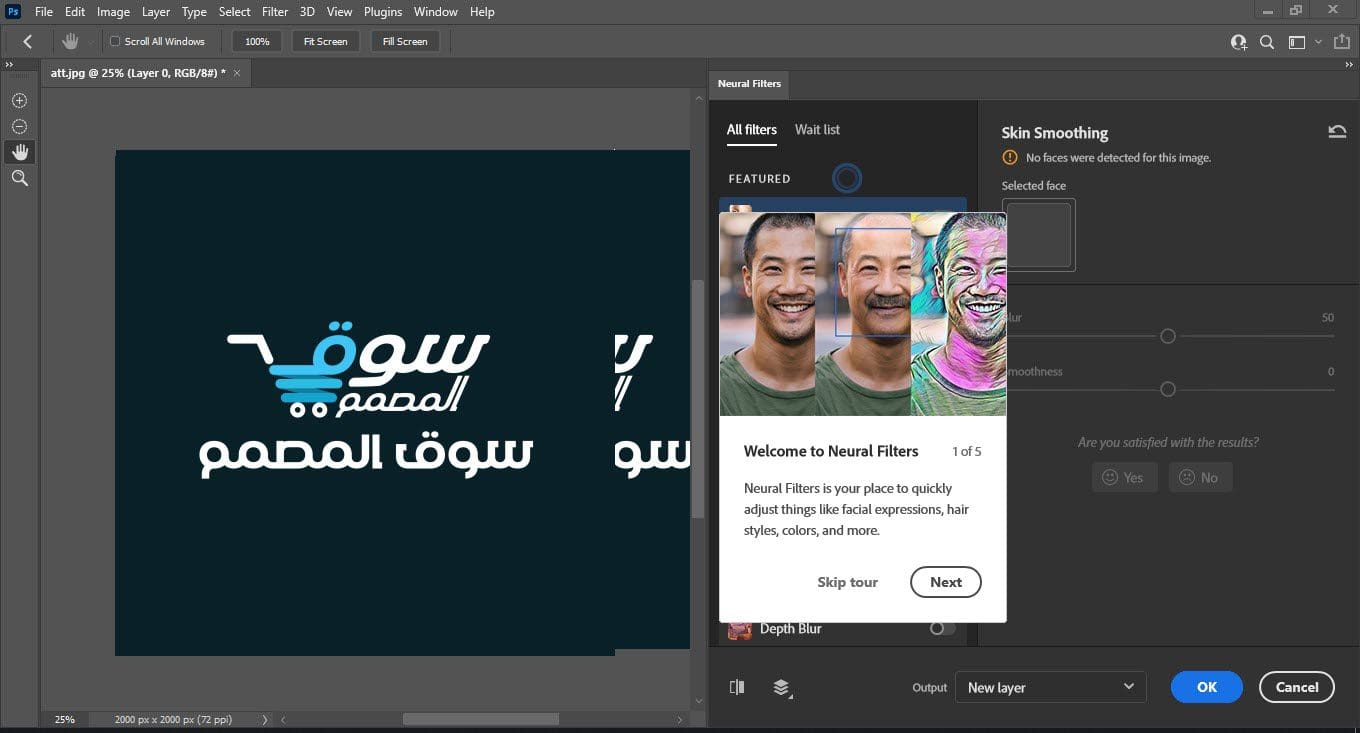
Task: Click Next in the welcome tour
Action: (946, 582)
